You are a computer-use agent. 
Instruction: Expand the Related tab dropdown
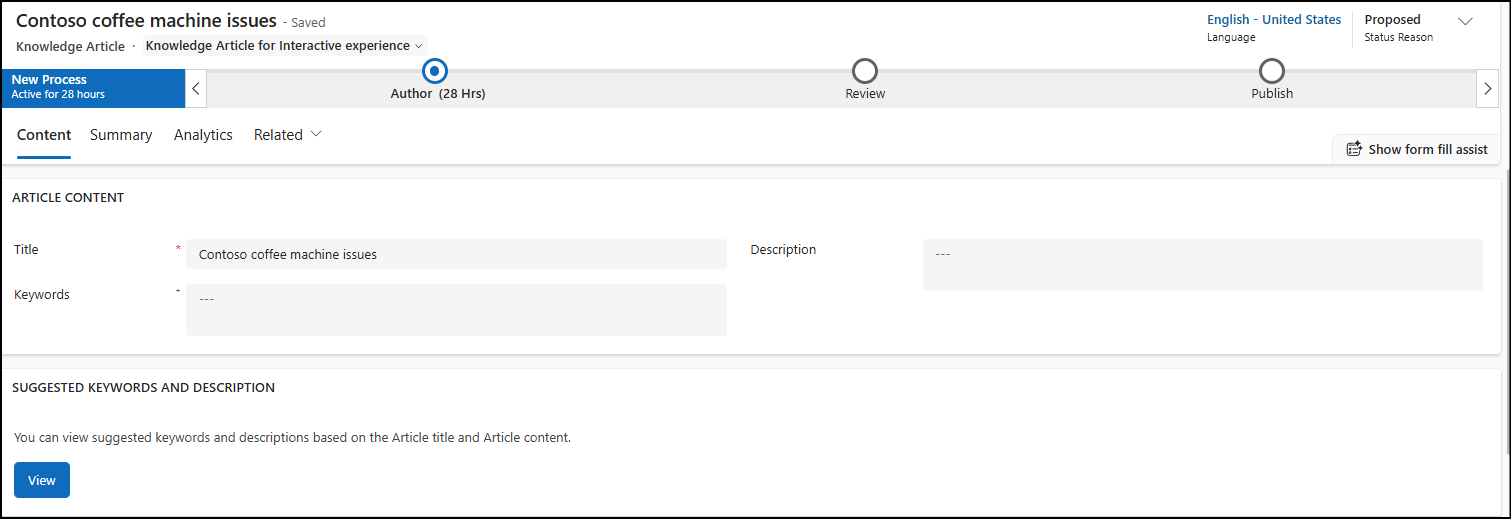pyautogui.click(x=288, y=135)
